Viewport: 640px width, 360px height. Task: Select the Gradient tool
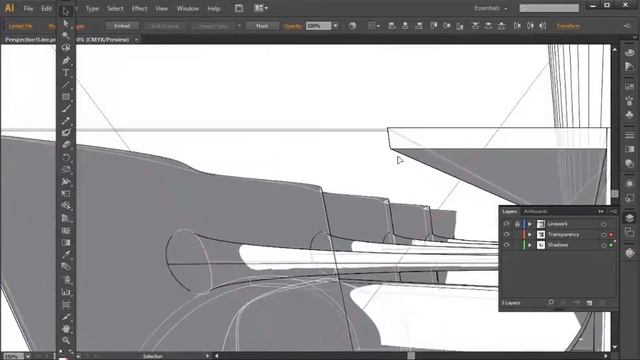(x=66, y=243)
